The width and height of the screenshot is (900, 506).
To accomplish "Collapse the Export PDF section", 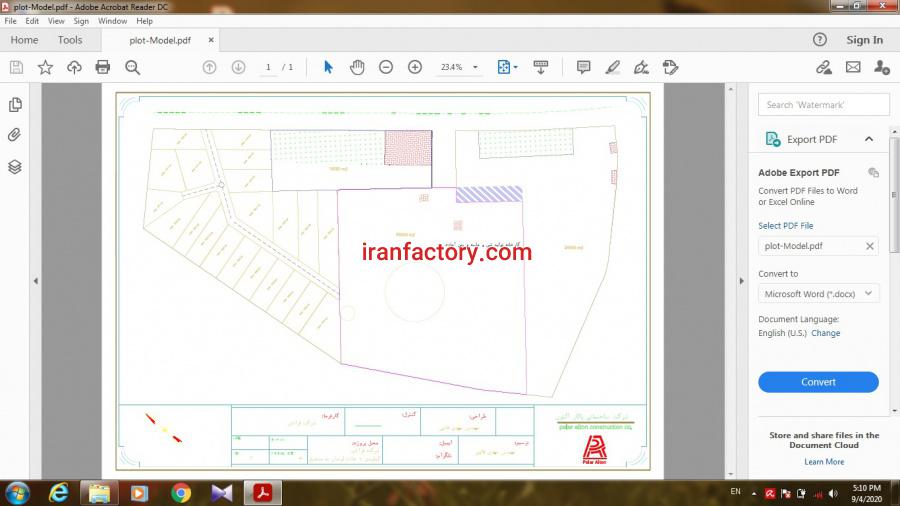I will (868, 139).
